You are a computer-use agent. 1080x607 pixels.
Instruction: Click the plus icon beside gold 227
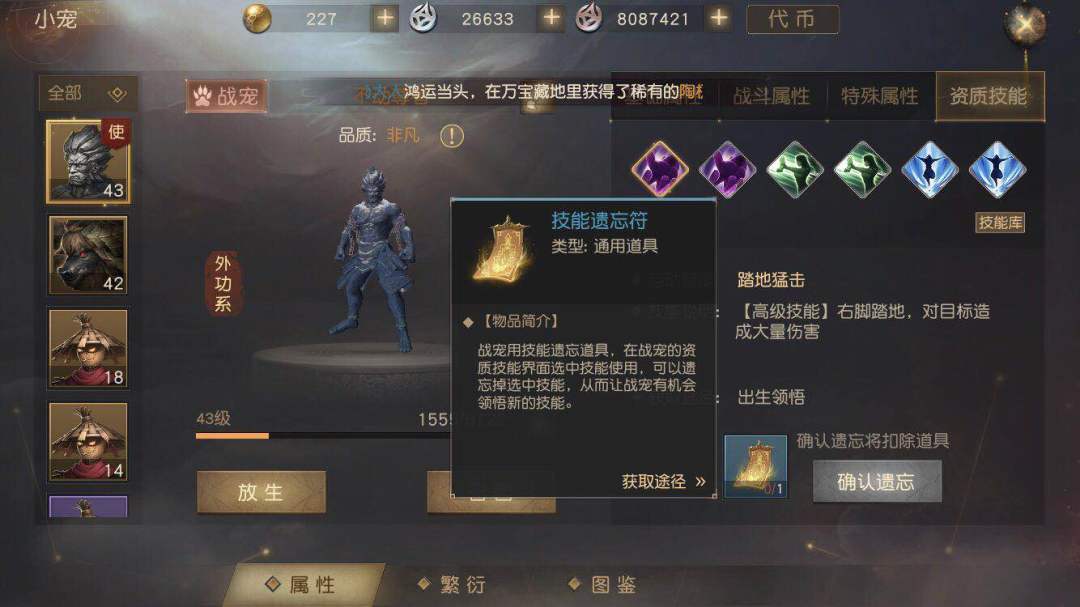pos(385,18)
